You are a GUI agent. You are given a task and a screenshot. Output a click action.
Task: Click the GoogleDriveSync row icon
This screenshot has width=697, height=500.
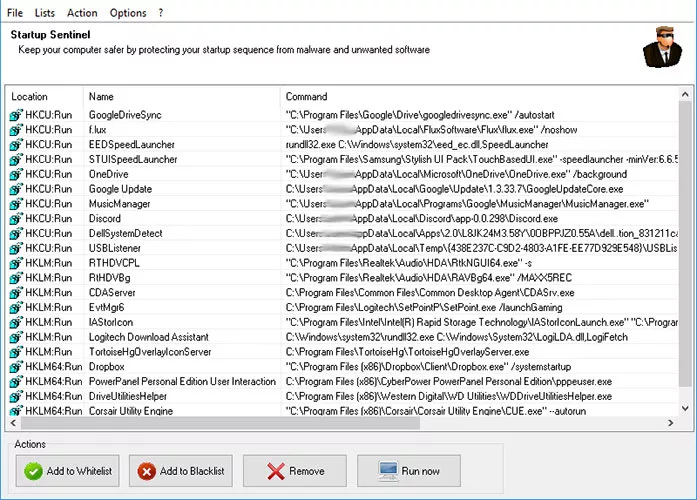pyautogui.click(x=16, y=115)
